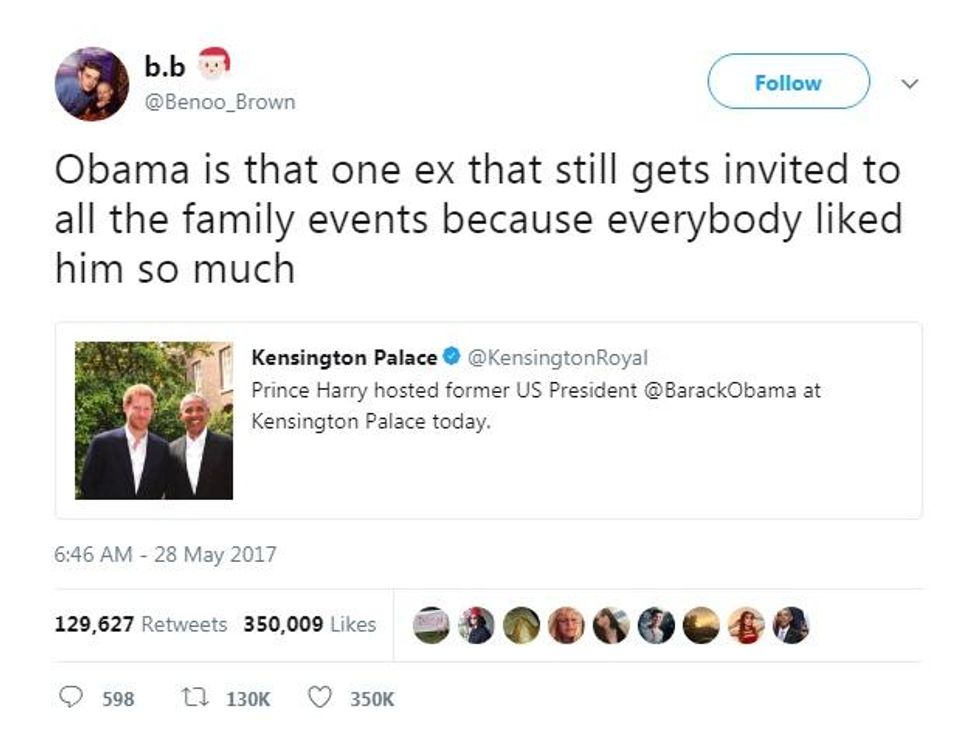Follow the @Benoo_Brown account

787,82
